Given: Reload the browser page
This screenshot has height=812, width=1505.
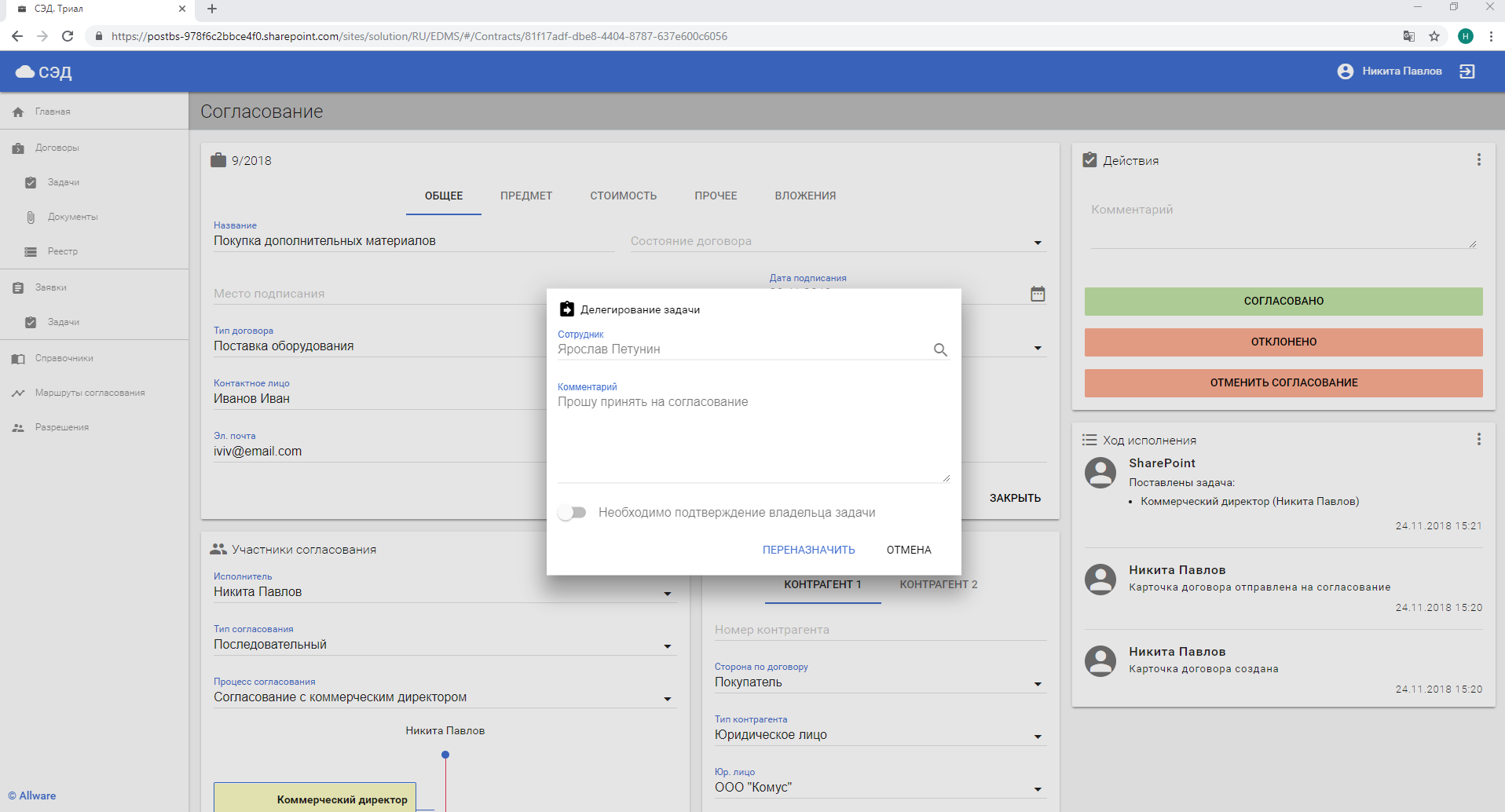Looking at the screenshot, I should pos(68,36).
